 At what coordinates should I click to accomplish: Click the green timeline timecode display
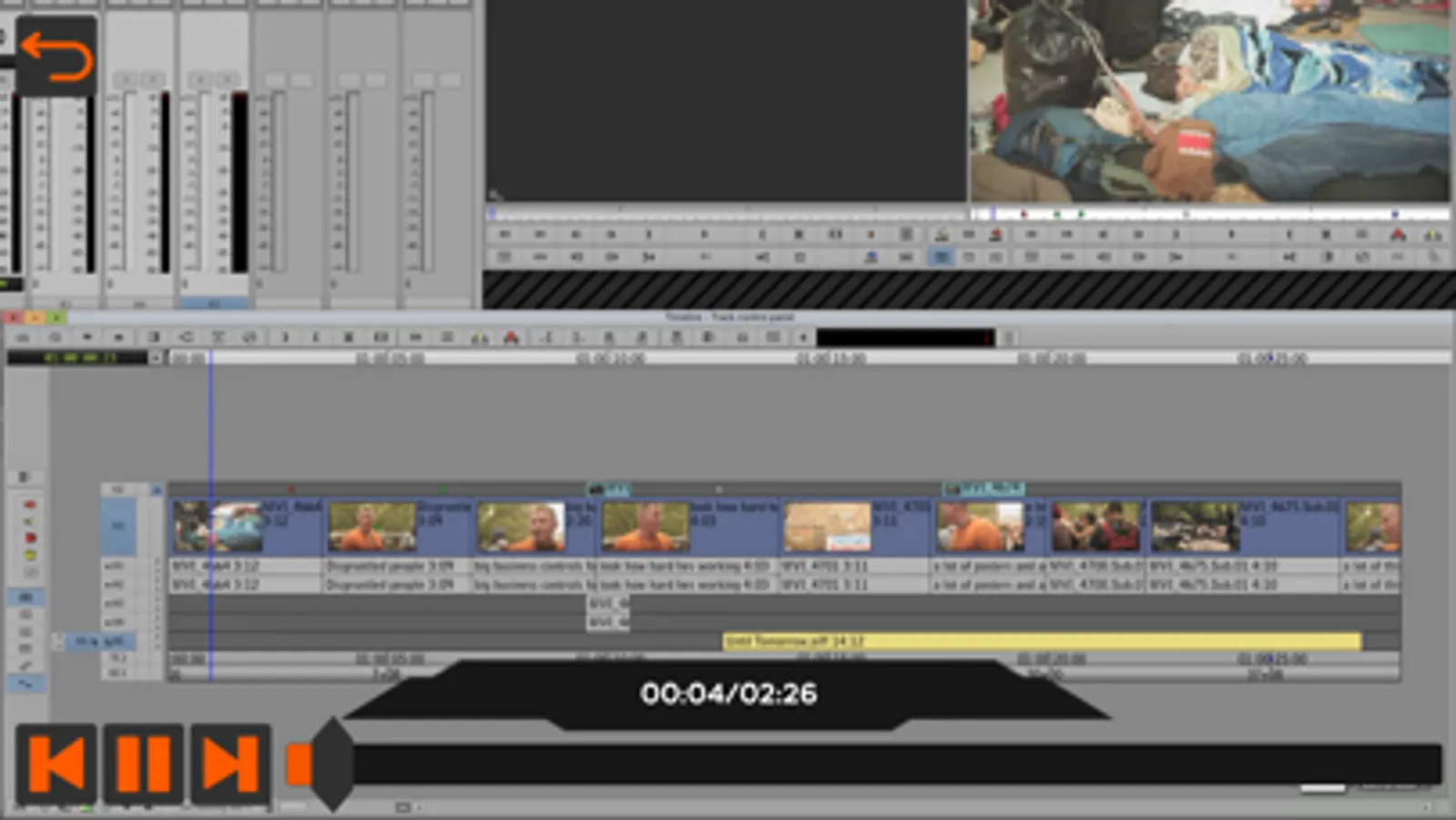pyautogui.click(x=76, y=358)
